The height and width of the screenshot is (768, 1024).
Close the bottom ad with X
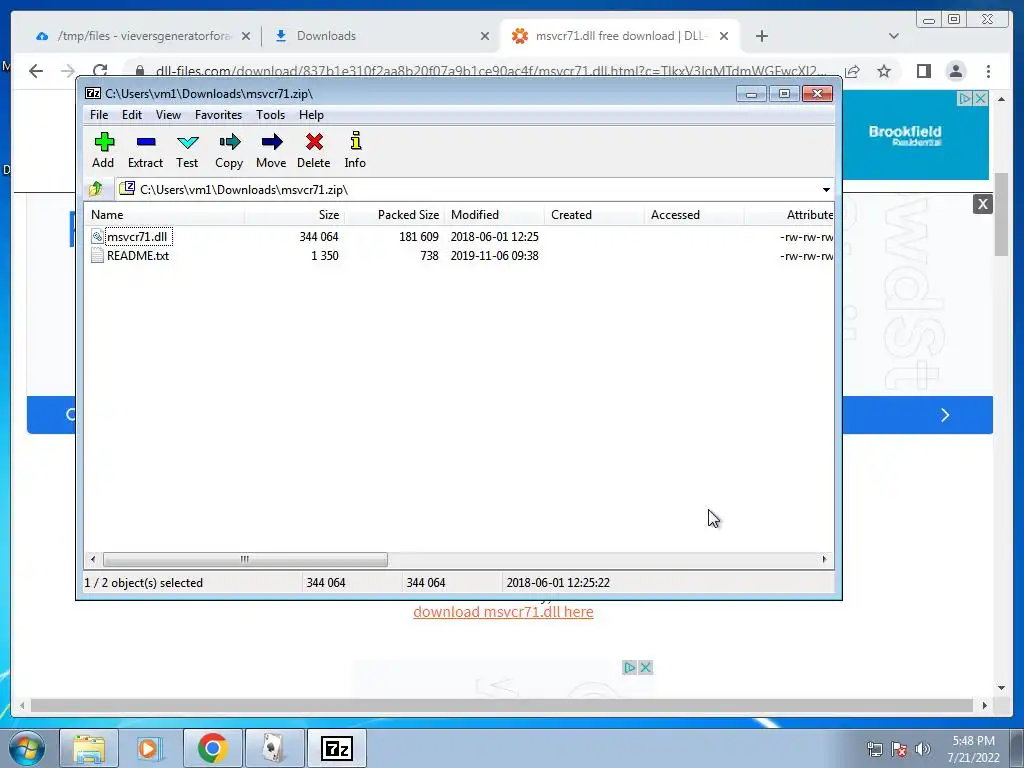coord(645,667)
